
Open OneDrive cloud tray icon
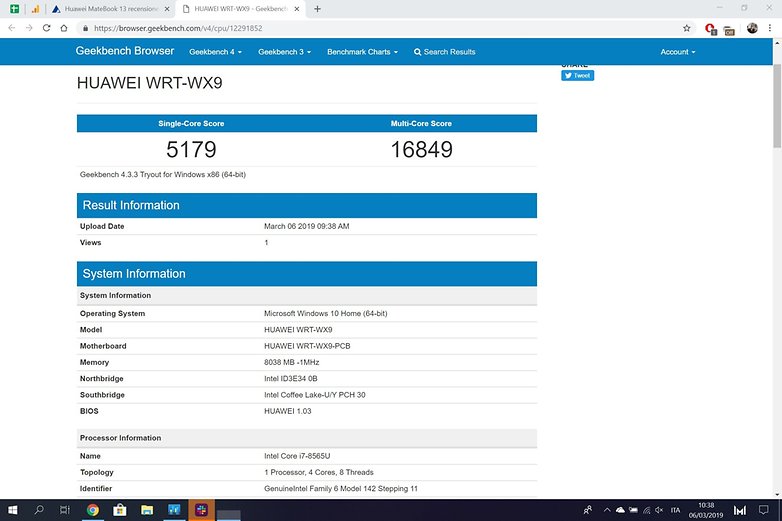click(620, 510)
